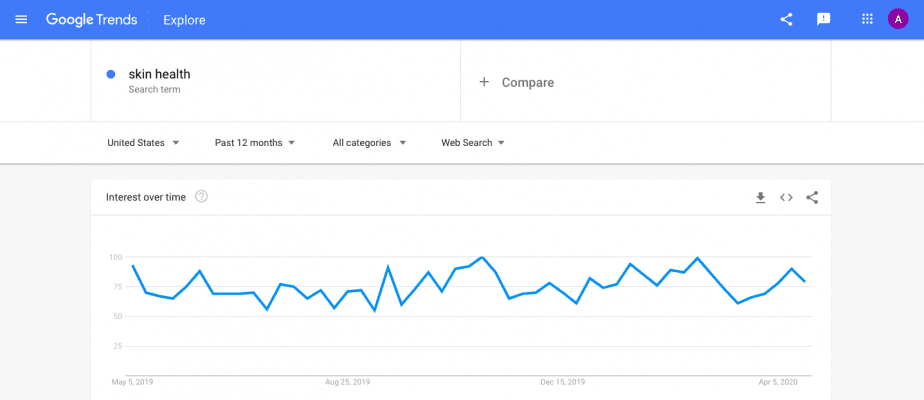The height and width of the screenshot is (400, 924).
Task: Open the send feedback icon
Action: 823,19
